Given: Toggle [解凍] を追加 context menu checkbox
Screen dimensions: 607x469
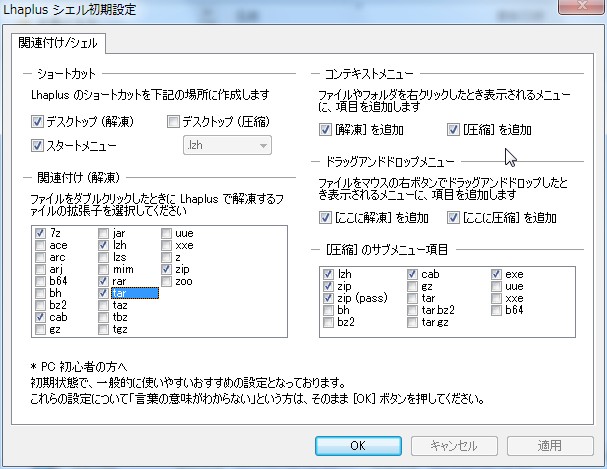Looking at the screenshot, I should [325, 130].
